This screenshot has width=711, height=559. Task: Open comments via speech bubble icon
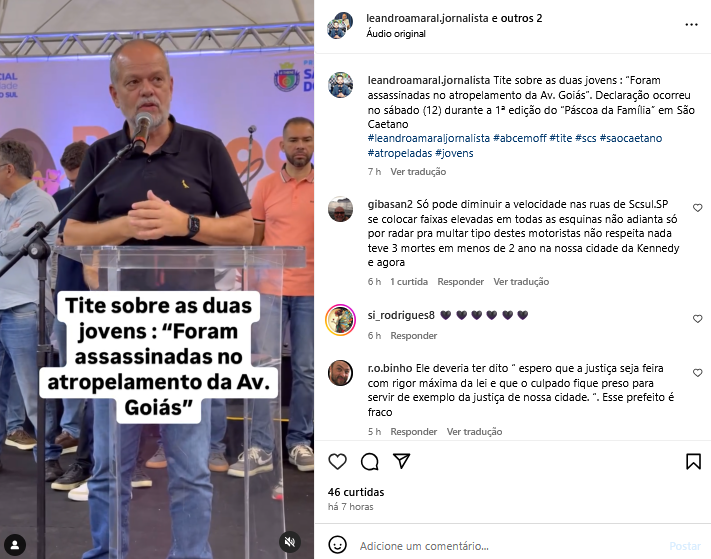click(x=370, y=462)
